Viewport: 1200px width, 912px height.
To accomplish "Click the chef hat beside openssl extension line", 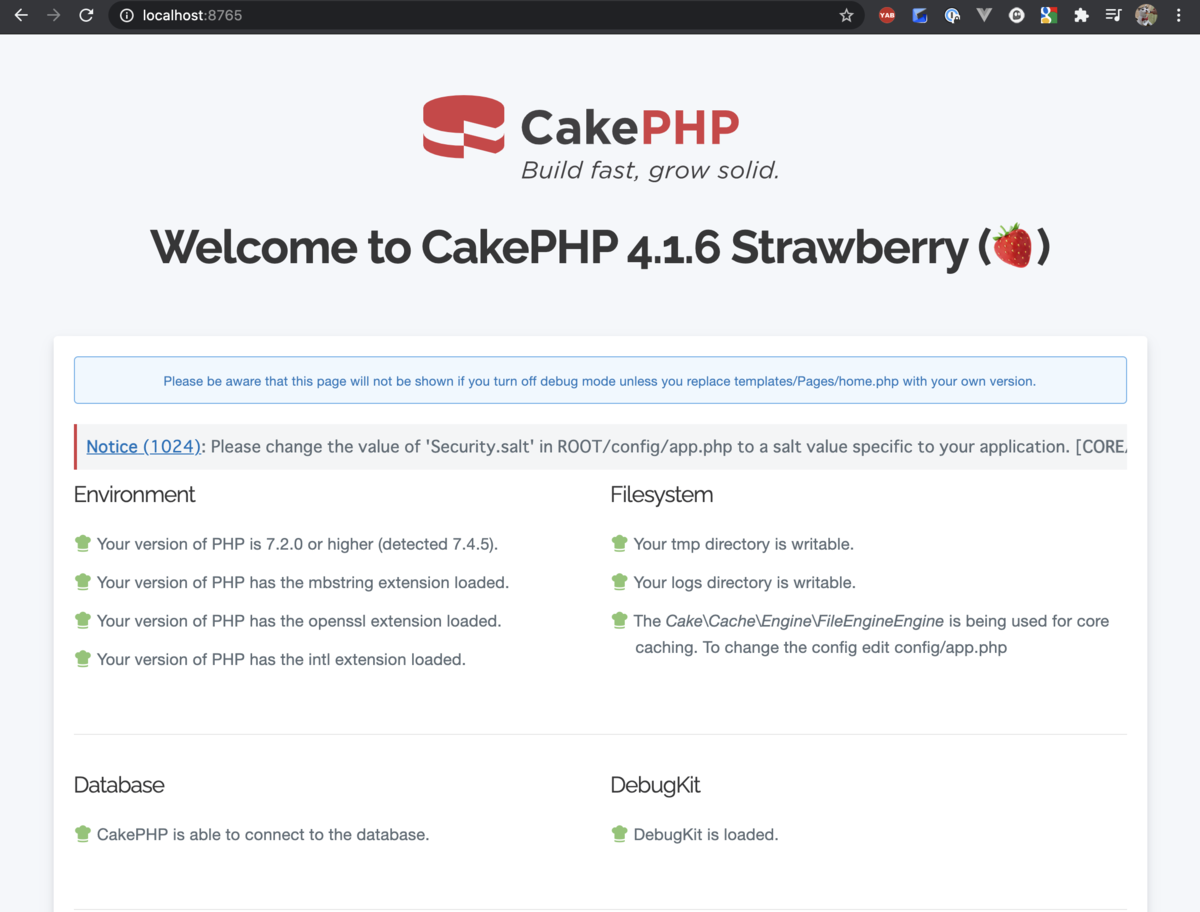I will pos(83,620).
